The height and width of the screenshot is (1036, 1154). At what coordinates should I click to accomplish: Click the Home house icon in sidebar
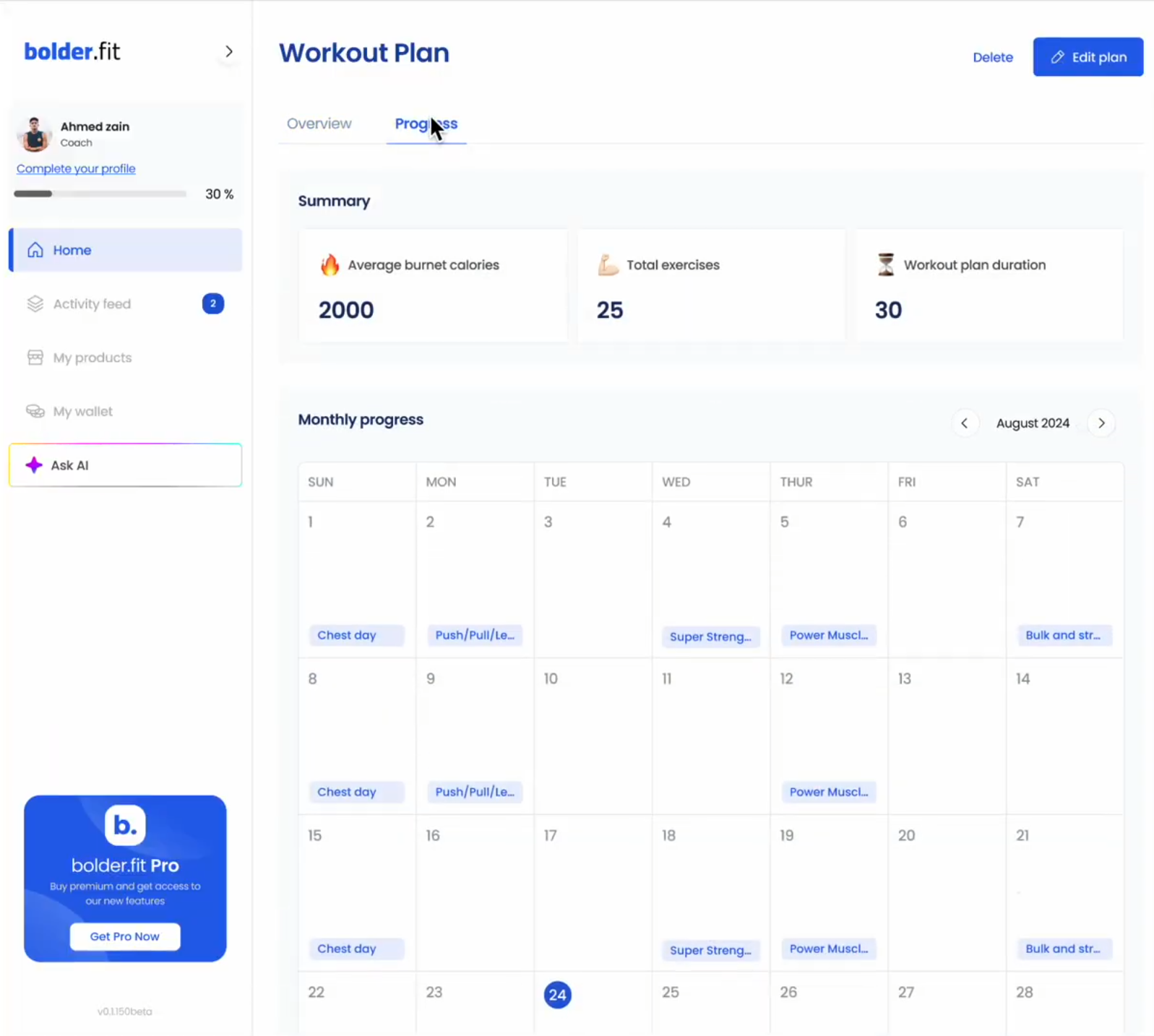pos(35,250)
